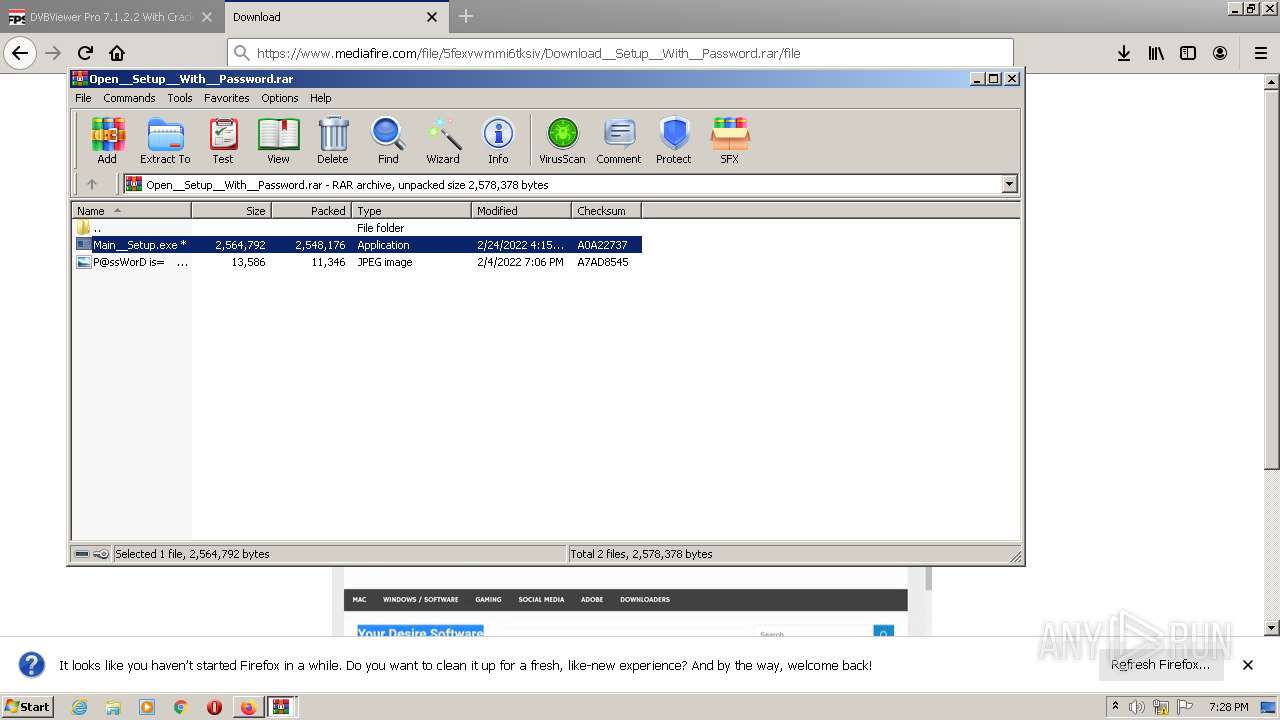Launch the Wizard tool
Image resolution: width=1280 pixels, height=720 pixels.
click(x=443, y=140)
